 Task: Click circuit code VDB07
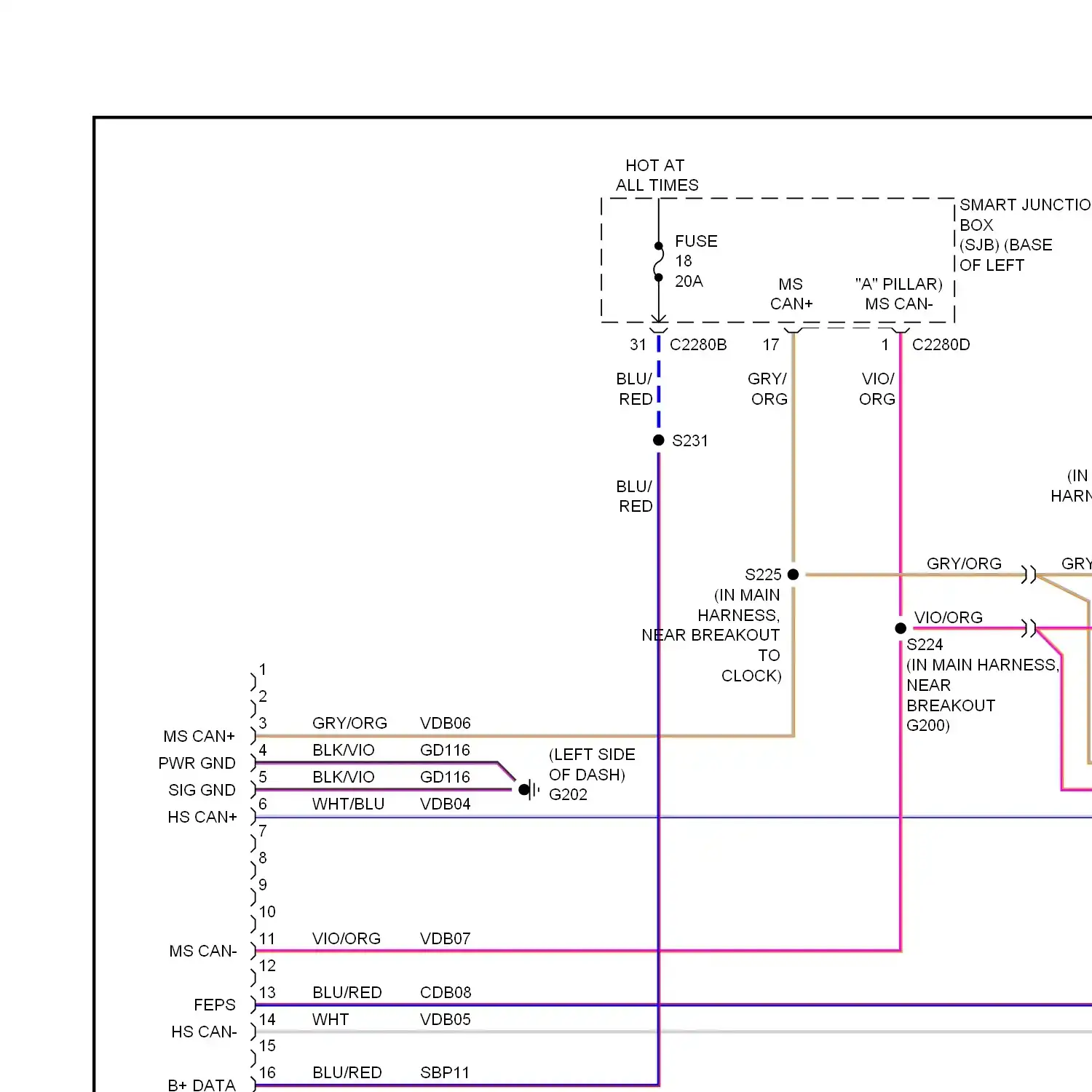point(446,938)
